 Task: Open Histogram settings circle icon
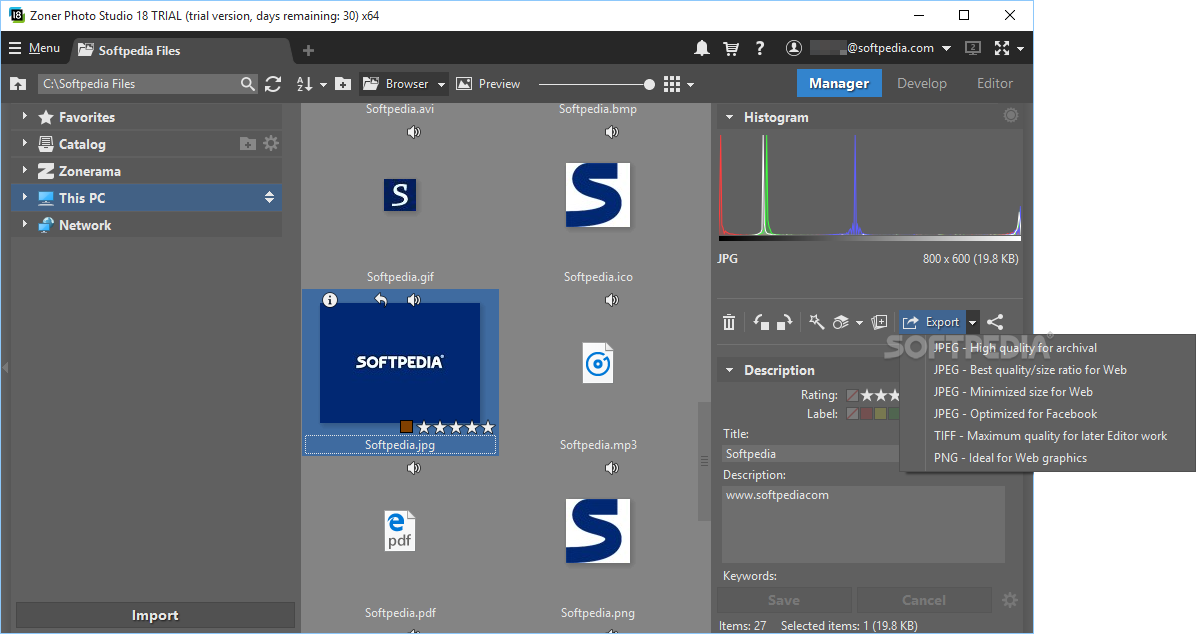(x=1011, y=115)
